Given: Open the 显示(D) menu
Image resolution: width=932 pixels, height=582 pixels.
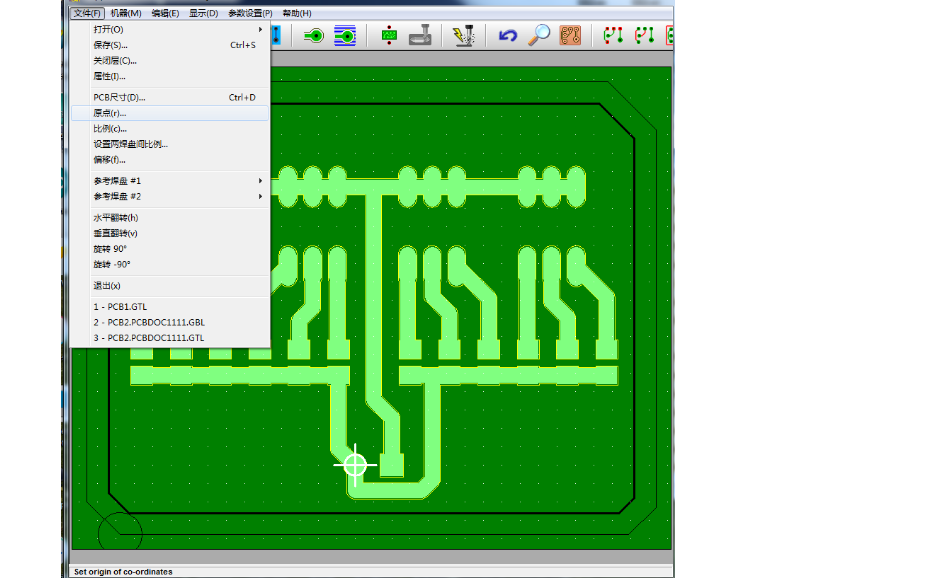Looking at the screenshot, I should point(204,13).
